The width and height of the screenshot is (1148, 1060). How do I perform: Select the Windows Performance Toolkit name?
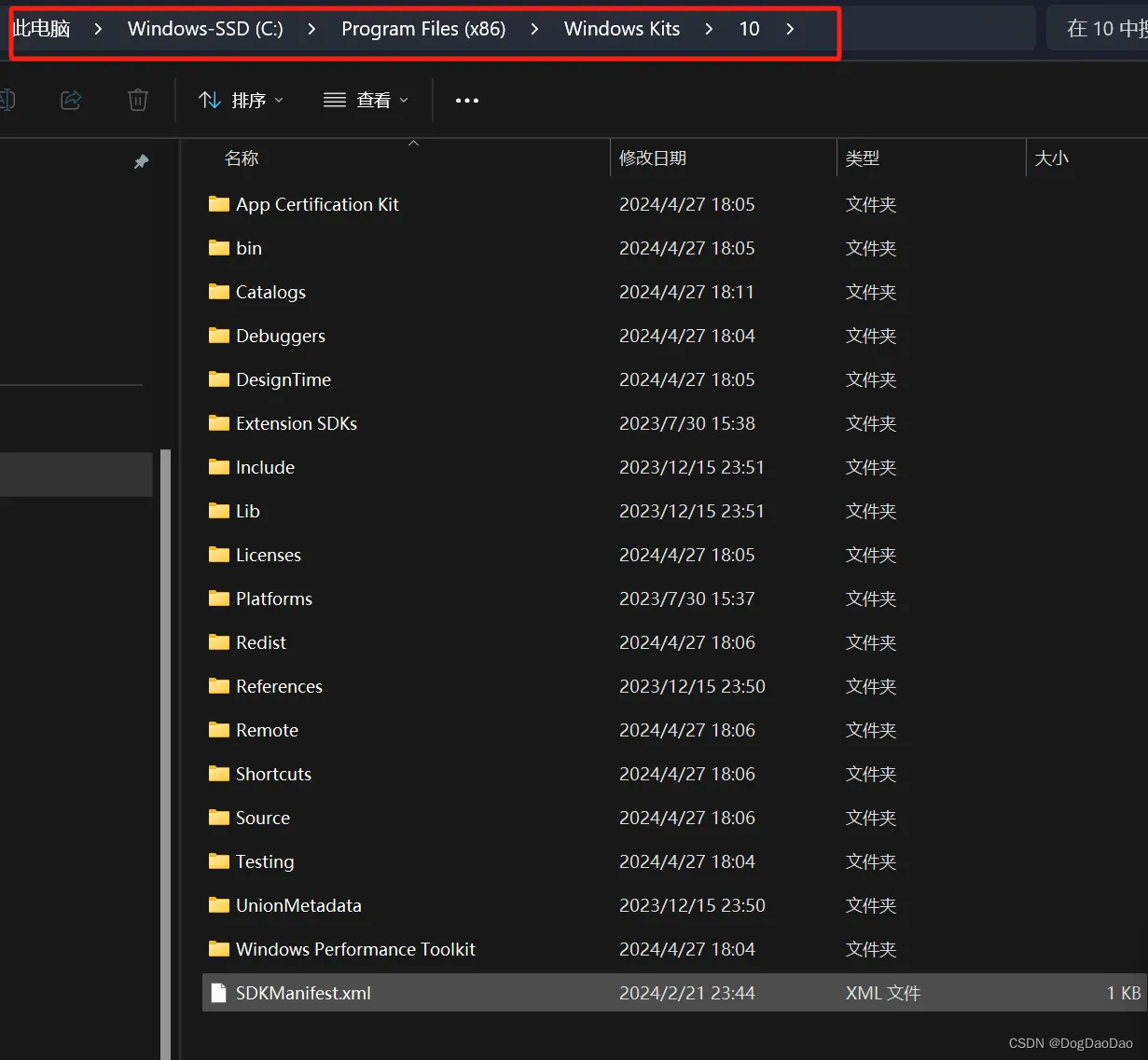click(x=355, y=949)
